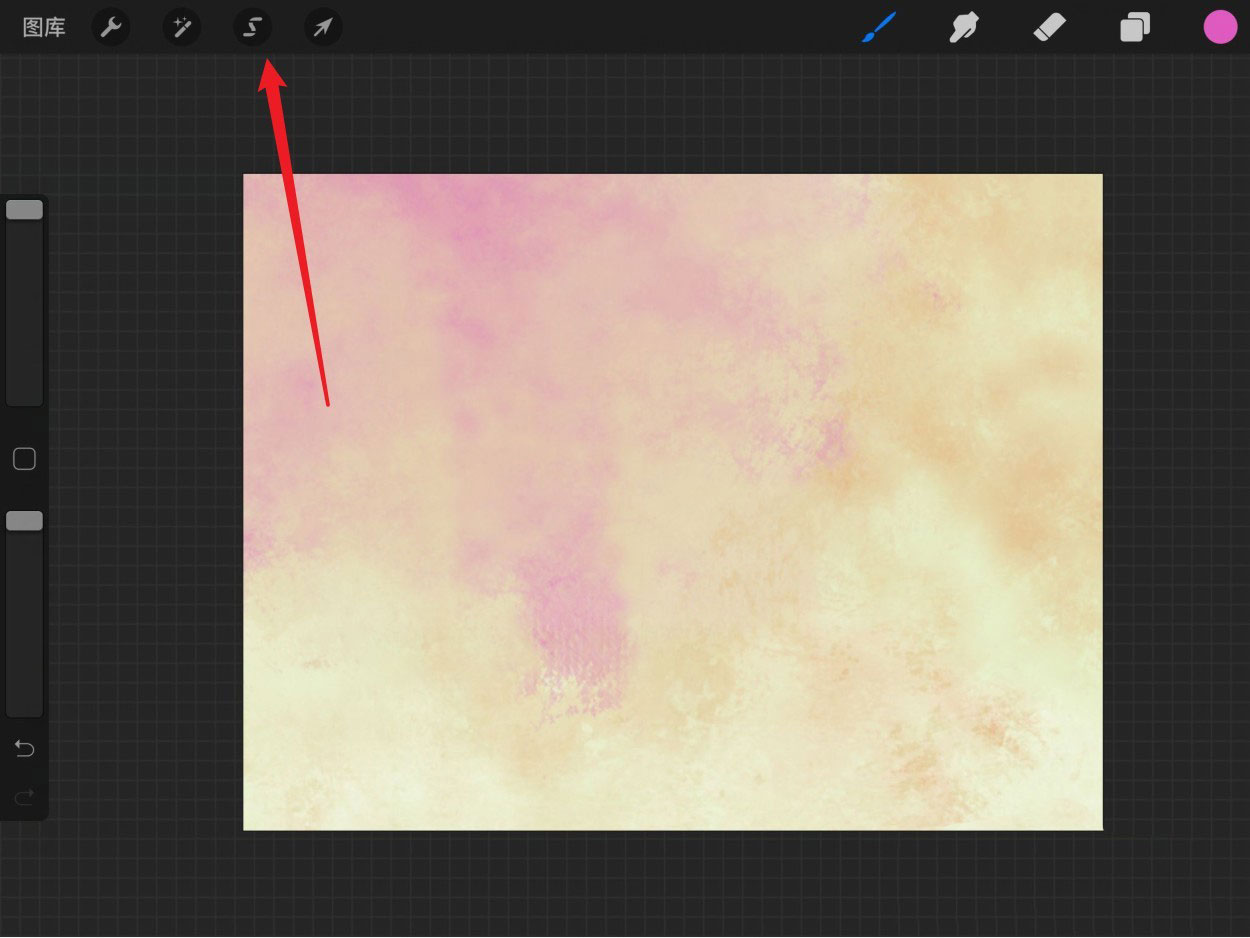Screen dimensions: 1250x938
Task: Activate the Transform arrow tool
Action: [x=323, y=28]
